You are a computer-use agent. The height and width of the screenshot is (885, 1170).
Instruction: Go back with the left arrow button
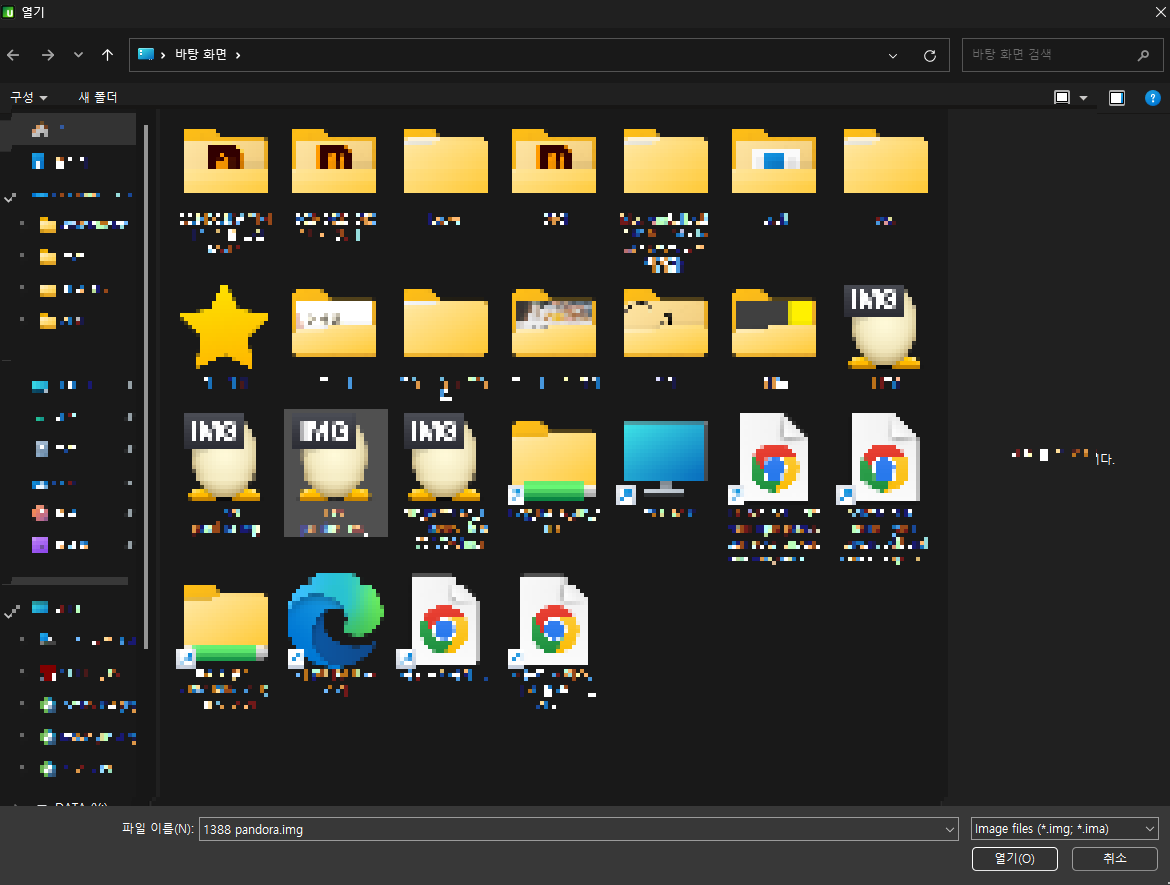(13, 55)
